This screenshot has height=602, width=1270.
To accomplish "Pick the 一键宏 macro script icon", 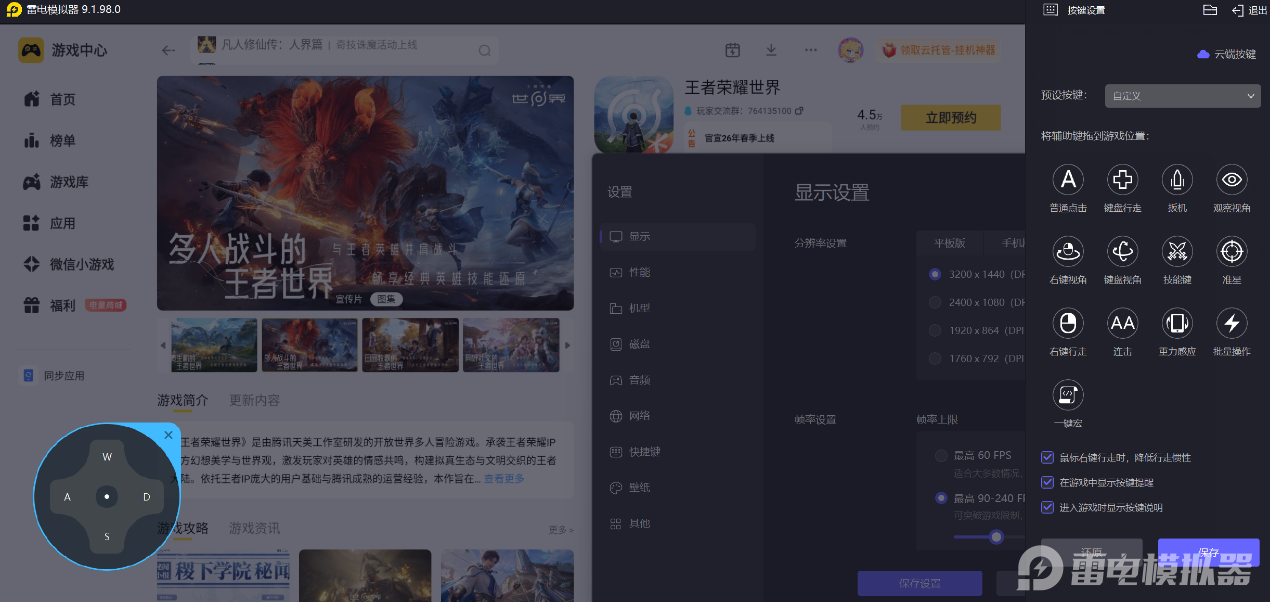I will click(1068, 394).
